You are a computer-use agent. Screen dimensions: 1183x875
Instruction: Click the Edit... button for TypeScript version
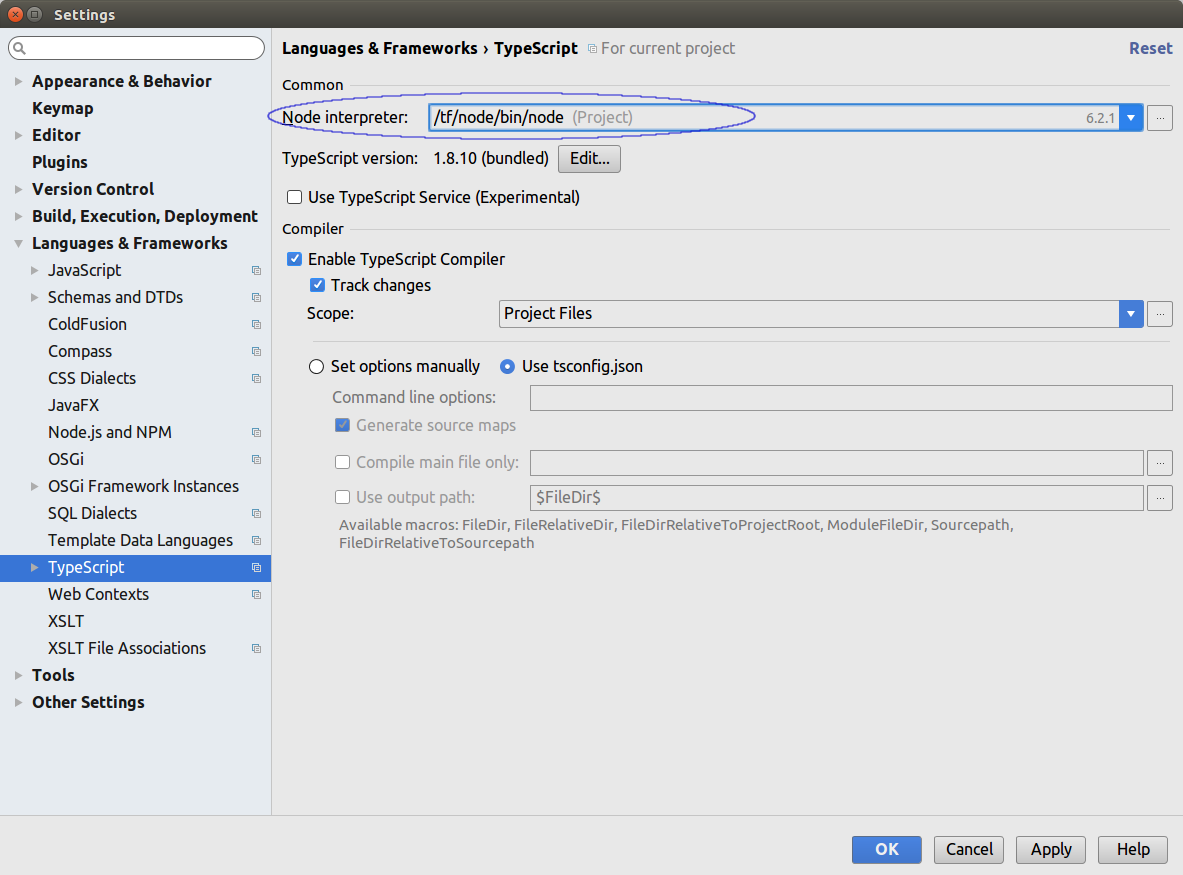(x=589, y=159)
